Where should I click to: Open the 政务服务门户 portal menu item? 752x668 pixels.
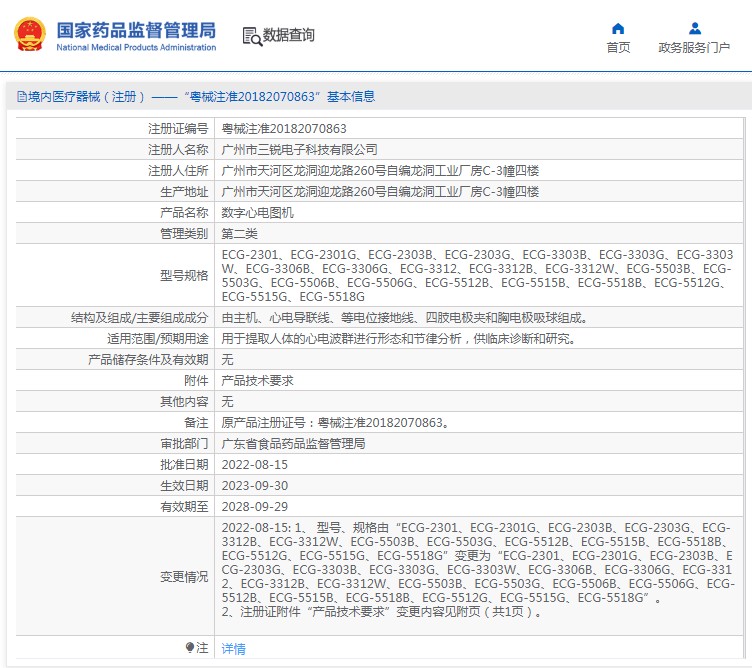(694, 47)
